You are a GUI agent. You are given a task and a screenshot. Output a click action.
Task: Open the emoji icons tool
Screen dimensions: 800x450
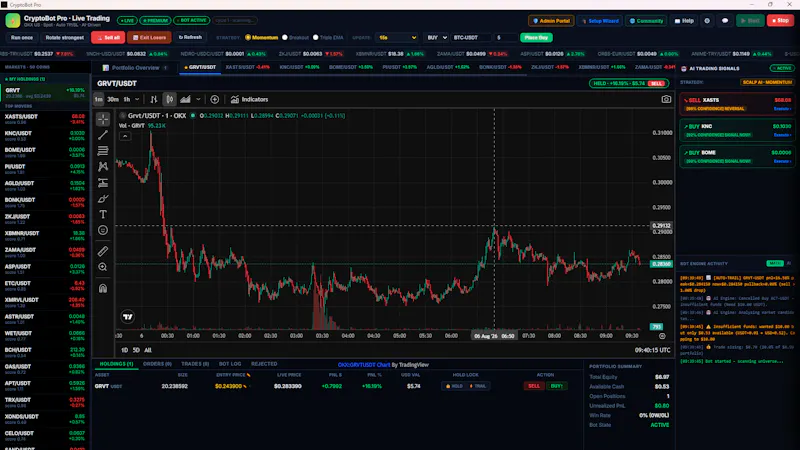point(103,230)
